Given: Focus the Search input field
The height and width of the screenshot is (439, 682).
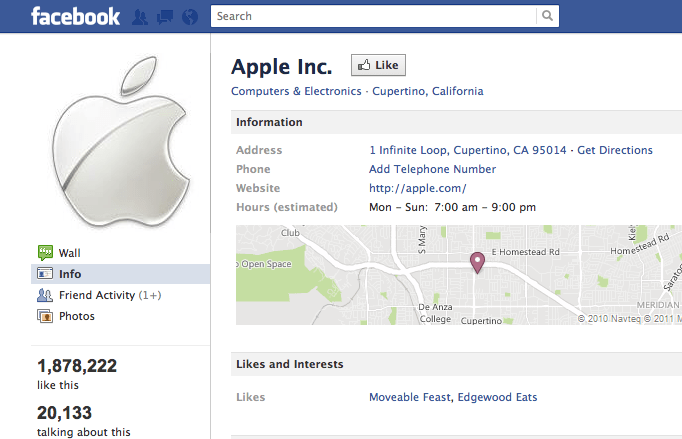Looking at the screenshot, I should (373, 16).
